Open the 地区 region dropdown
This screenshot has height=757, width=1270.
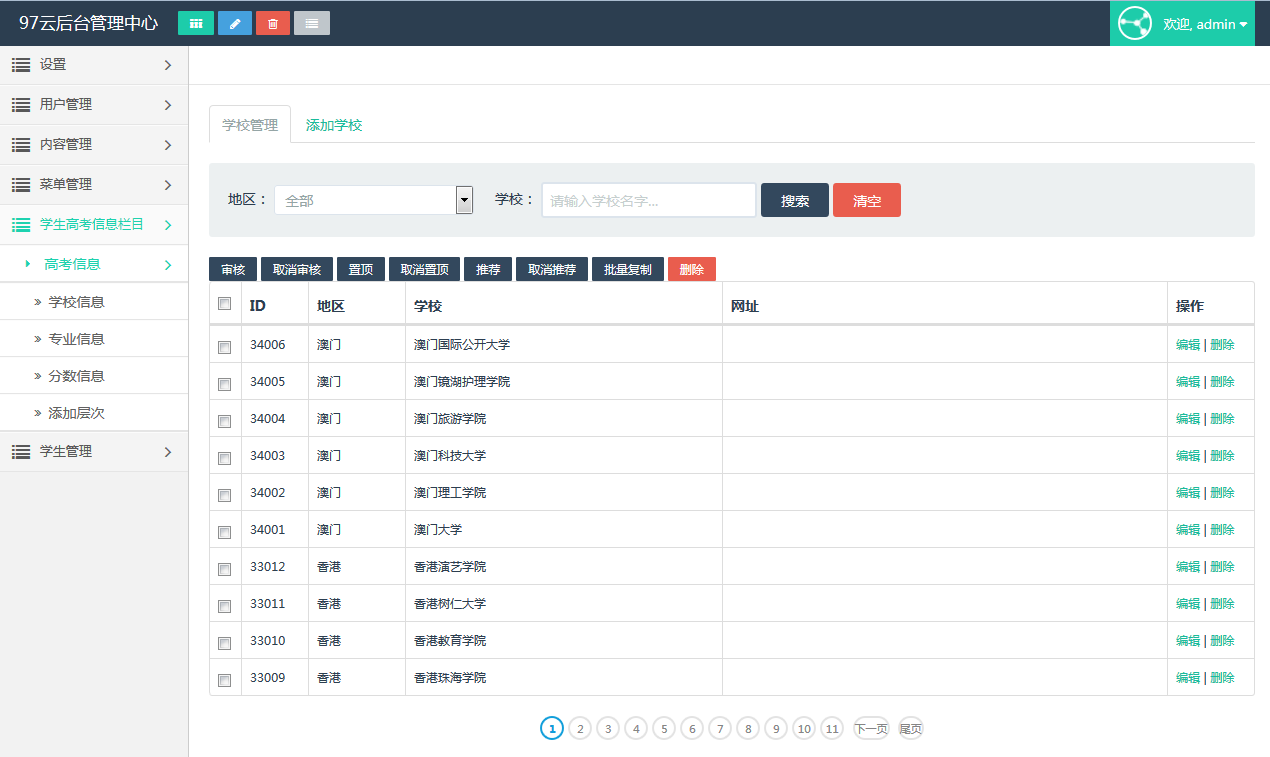[x=374, y=200]
